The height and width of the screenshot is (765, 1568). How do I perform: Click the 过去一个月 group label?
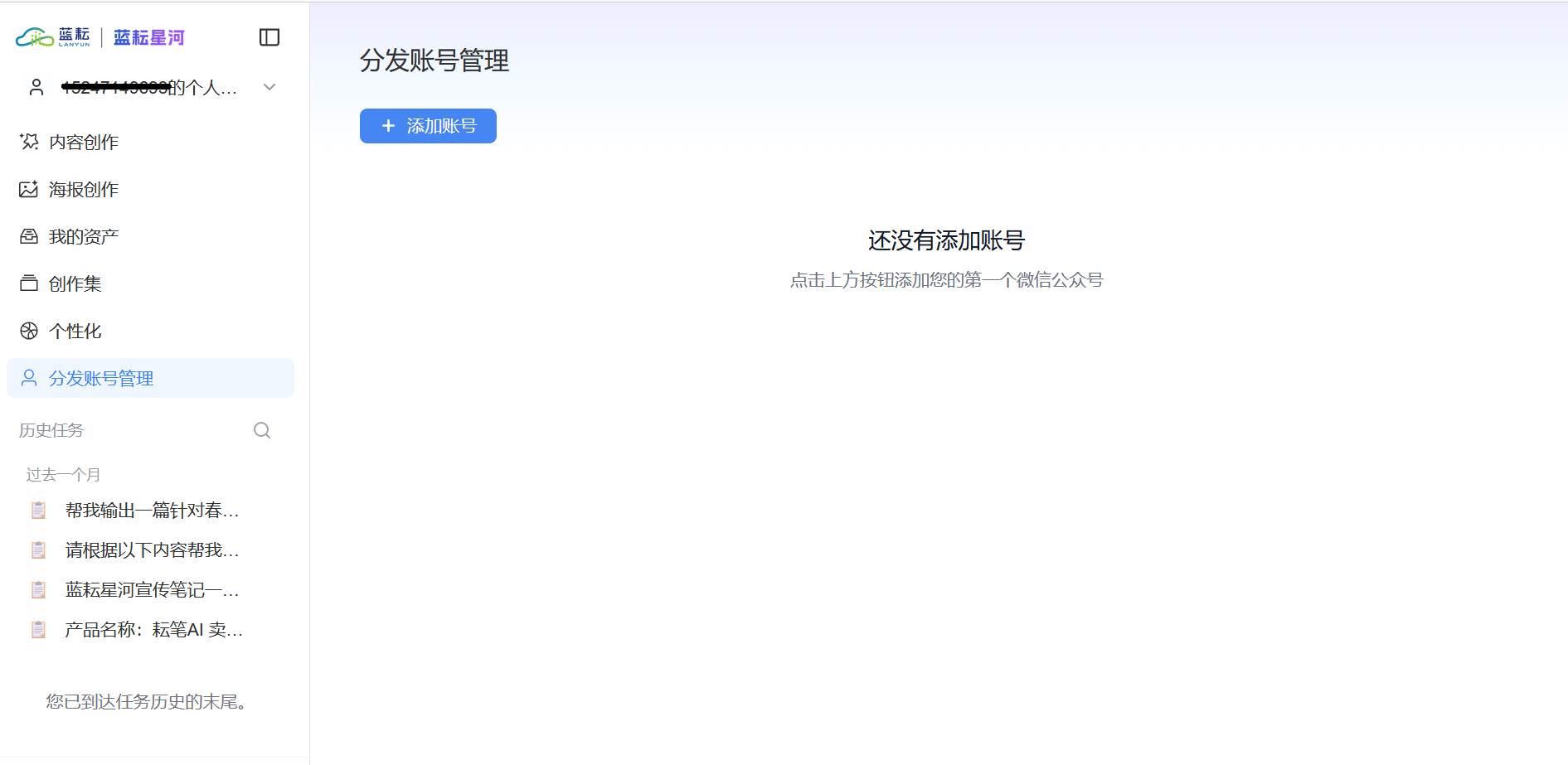coord(63,475)
